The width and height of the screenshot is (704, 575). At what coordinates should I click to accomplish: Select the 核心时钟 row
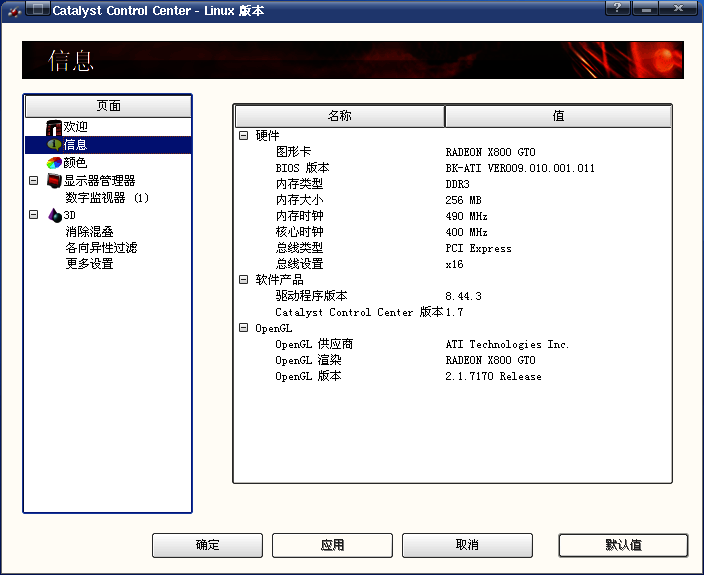coord(299,232)
